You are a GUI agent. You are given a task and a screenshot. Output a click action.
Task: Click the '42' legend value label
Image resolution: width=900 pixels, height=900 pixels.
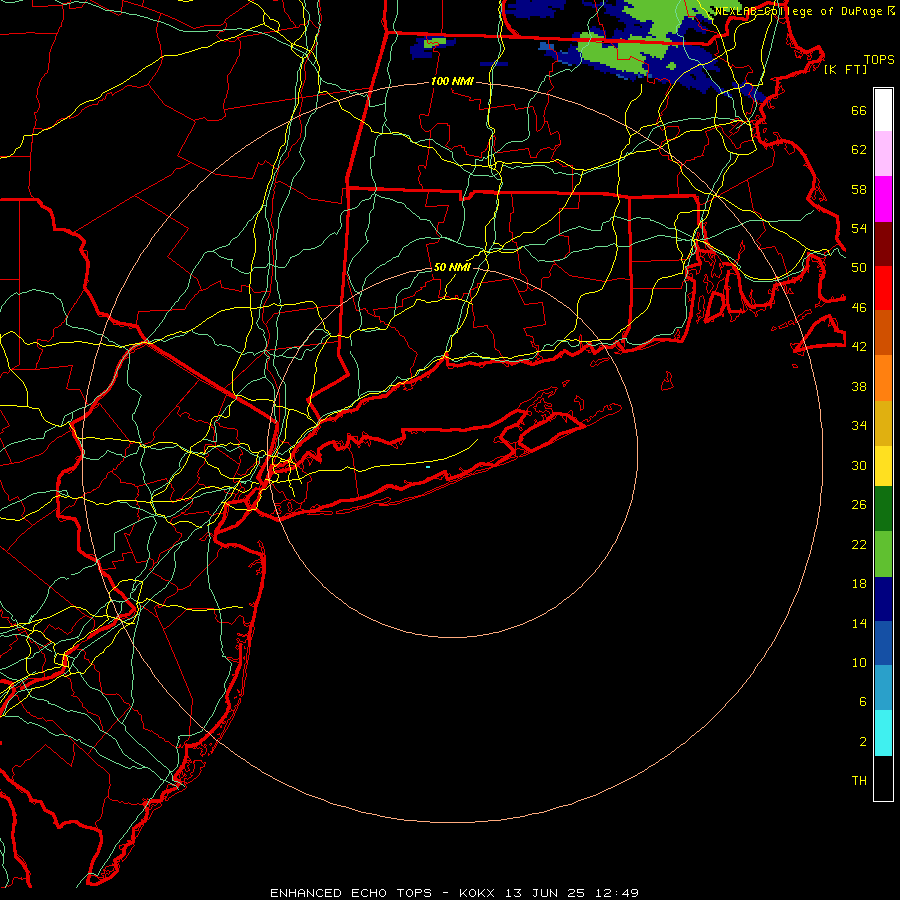(x=859, y=346)
